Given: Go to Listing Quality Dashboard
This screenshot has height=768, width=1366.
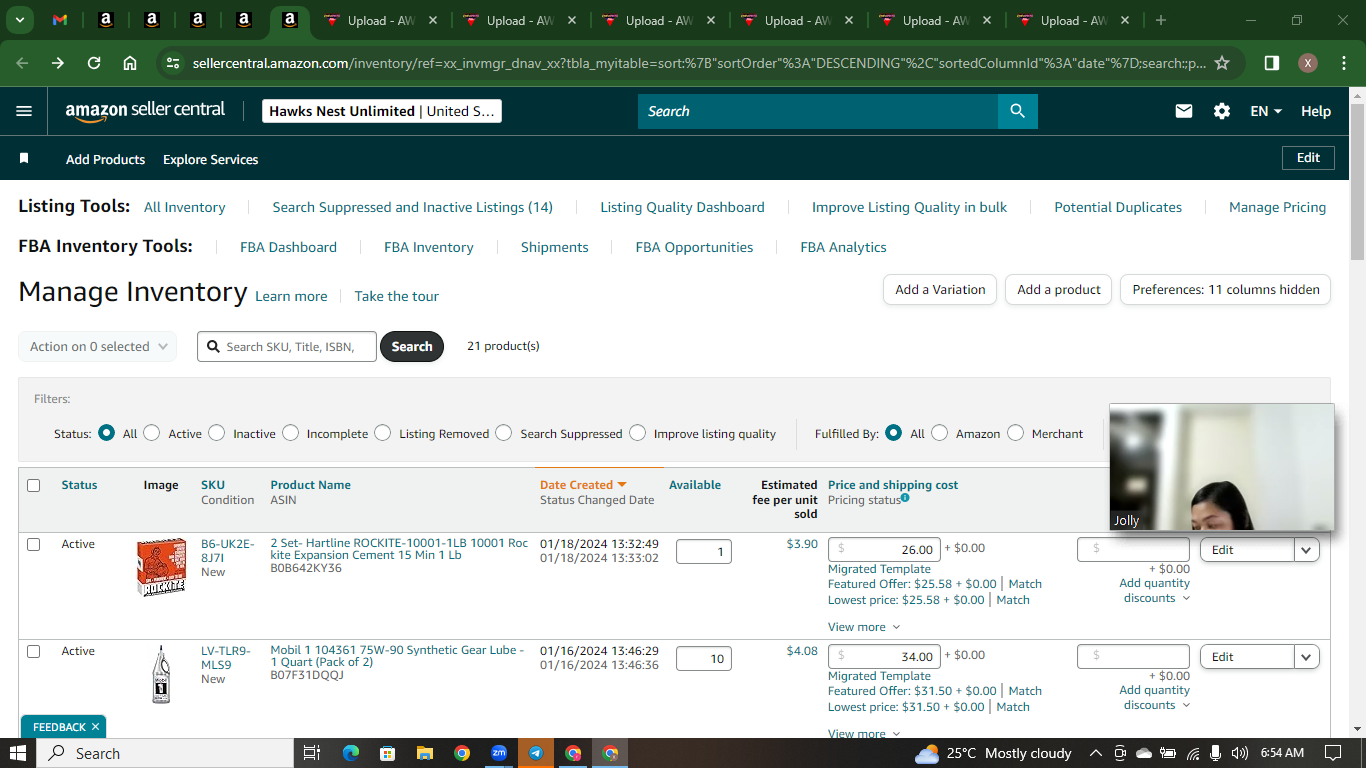Looking at the screenshot, I should (682, 207).
